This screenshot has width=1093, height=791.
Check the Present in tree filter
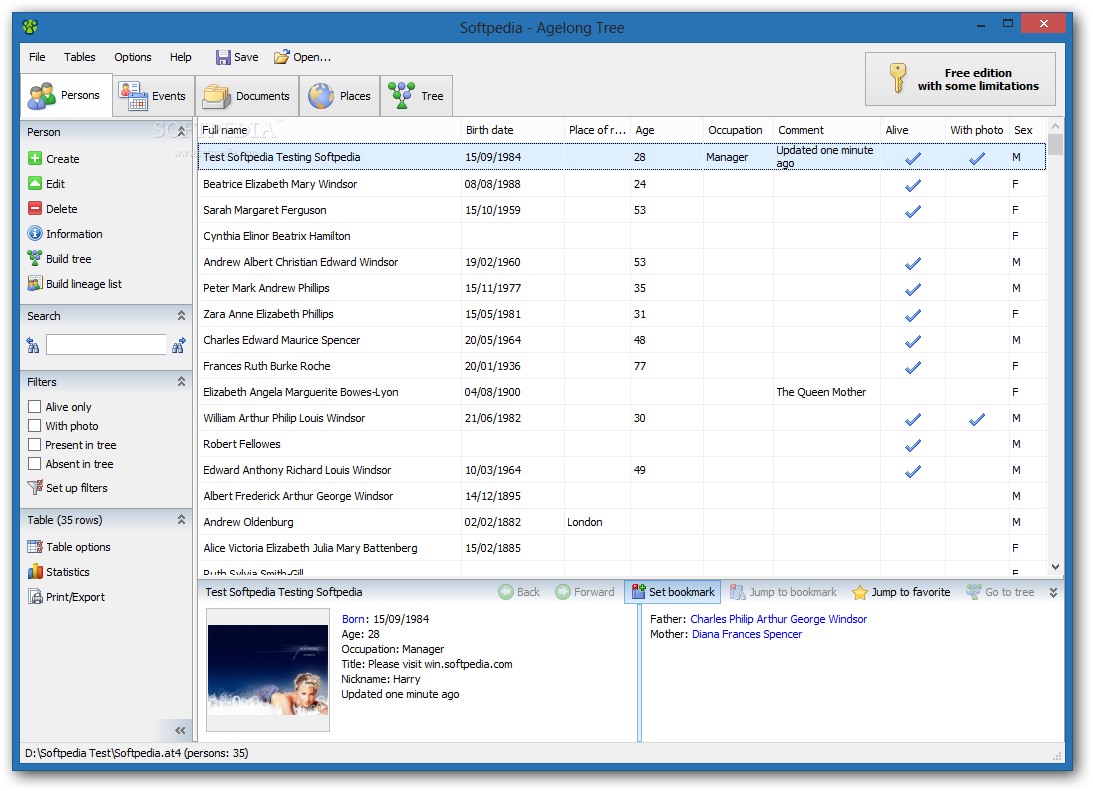coord(34,445)
